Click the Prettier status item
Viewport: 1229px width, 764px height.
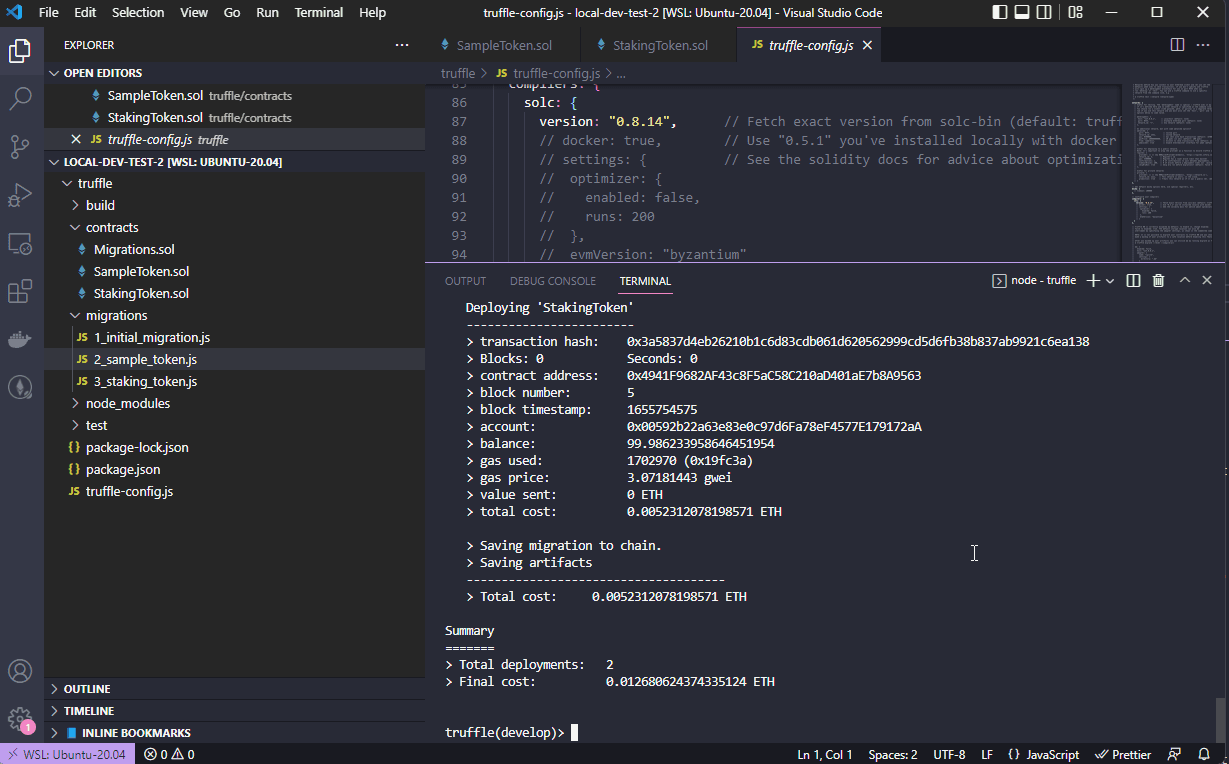pos(1123,754)
